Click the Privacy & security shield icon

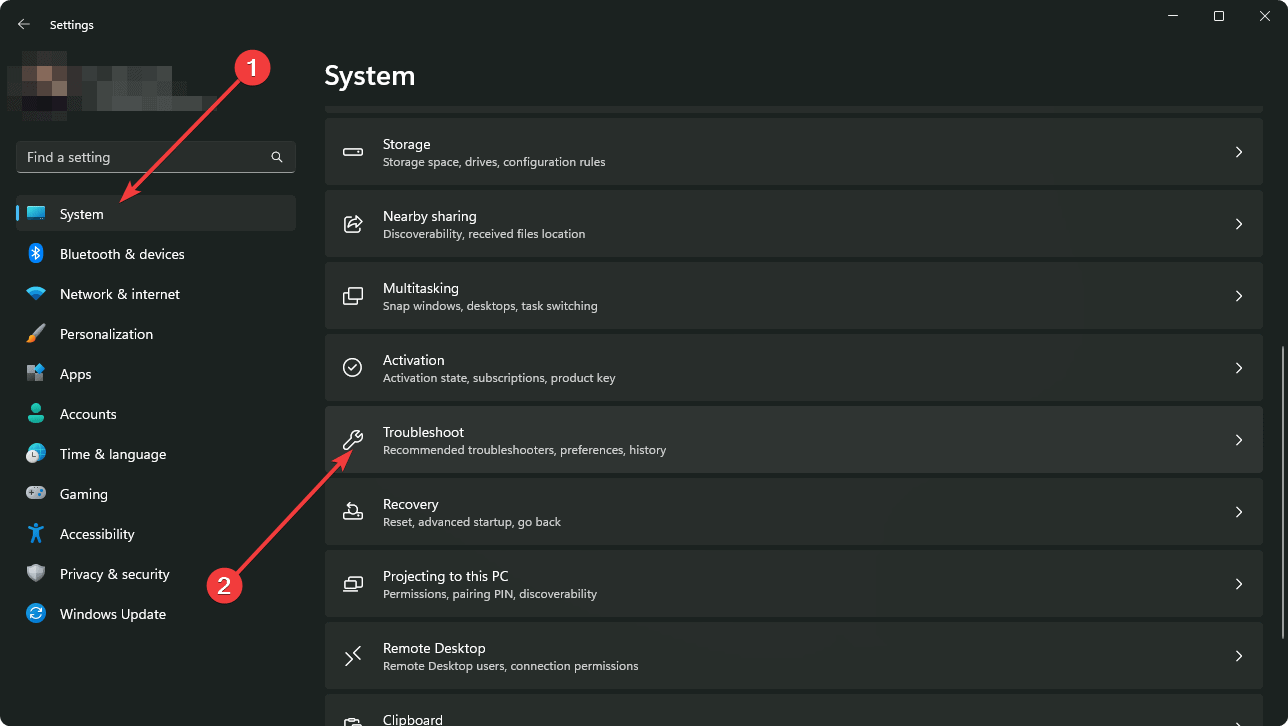(36, 574)
